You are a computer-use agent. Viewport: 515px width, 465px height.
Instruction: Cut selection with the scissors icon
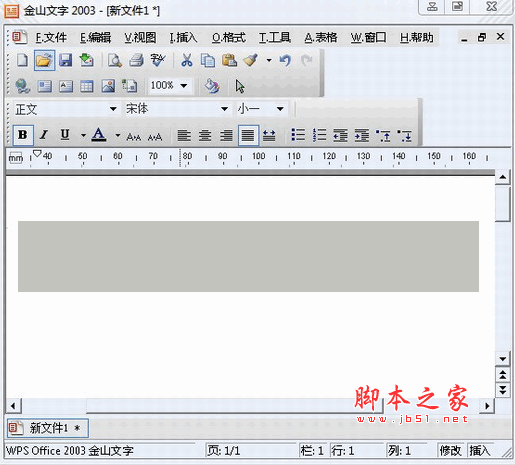tap(187, 60)
